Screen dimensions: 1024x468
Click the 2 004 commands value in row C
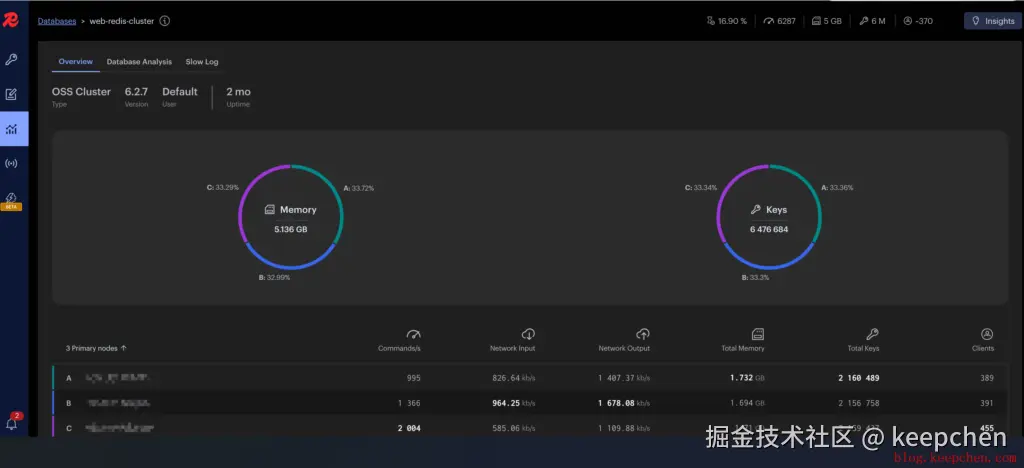click(x=409, y=428)
